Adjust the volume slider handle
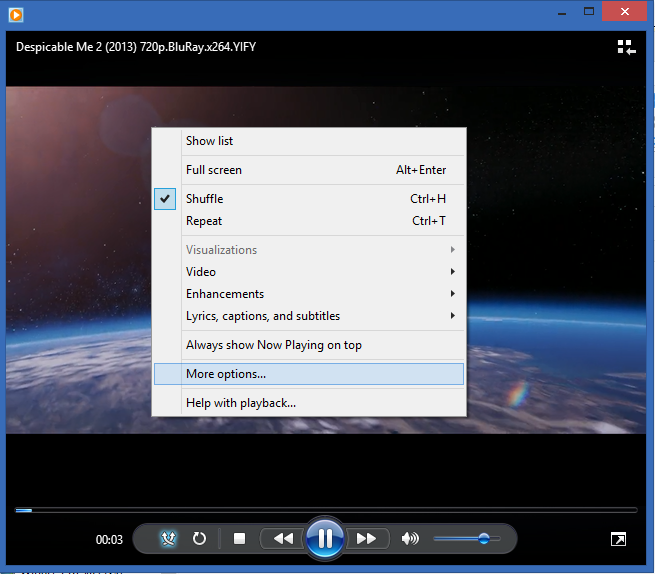The image size is (655, 574). pyautogui.click(x=484, y=538)
